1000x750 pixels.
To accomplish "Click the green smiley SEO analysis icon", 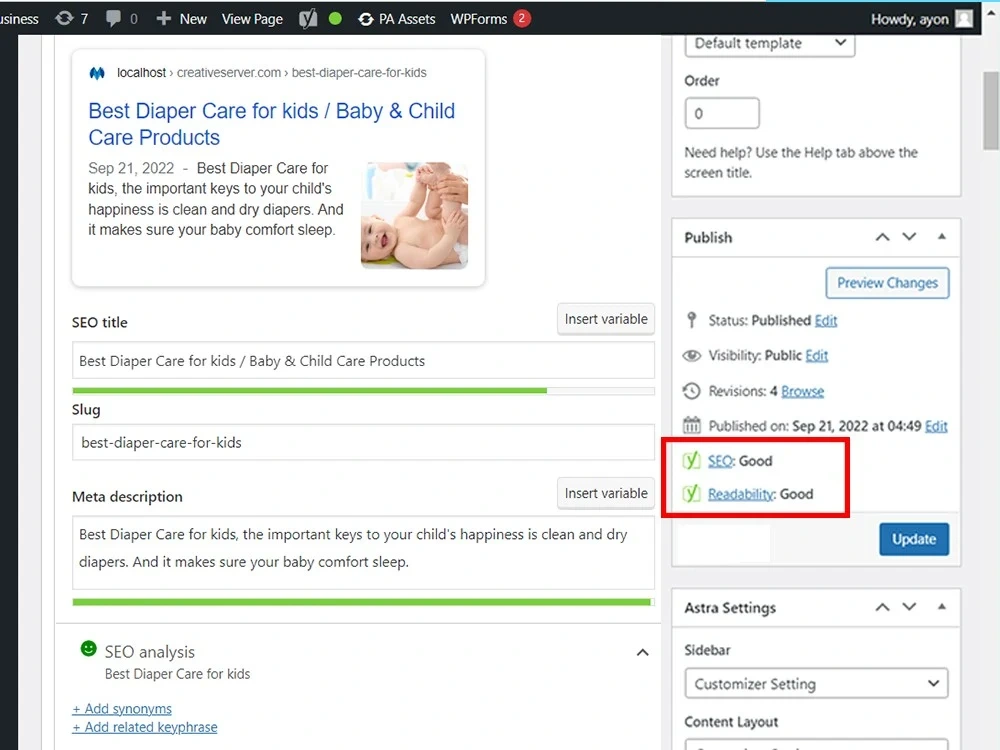I will pyautogui.click(x=89, y=649).
